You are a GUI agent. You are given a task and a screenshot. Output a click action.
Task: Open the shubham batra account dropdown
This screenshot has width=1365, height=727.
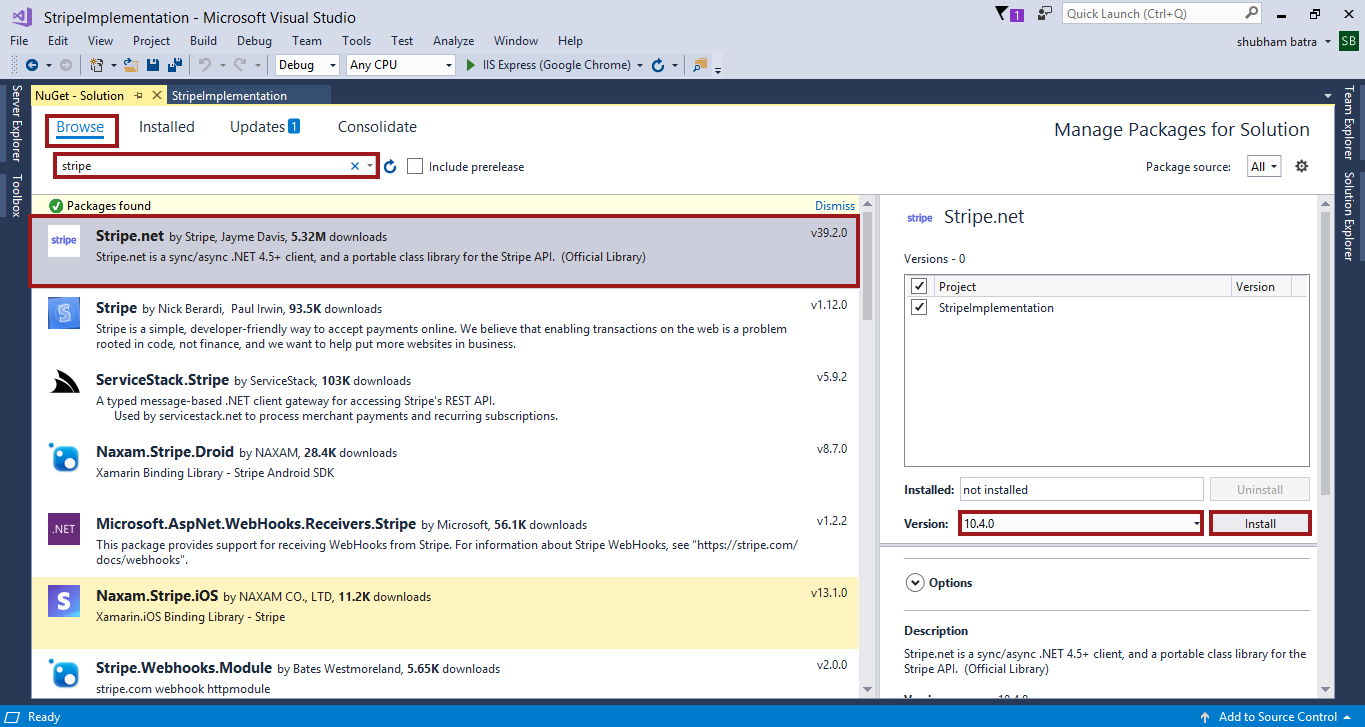click(x=1327, y=41)
